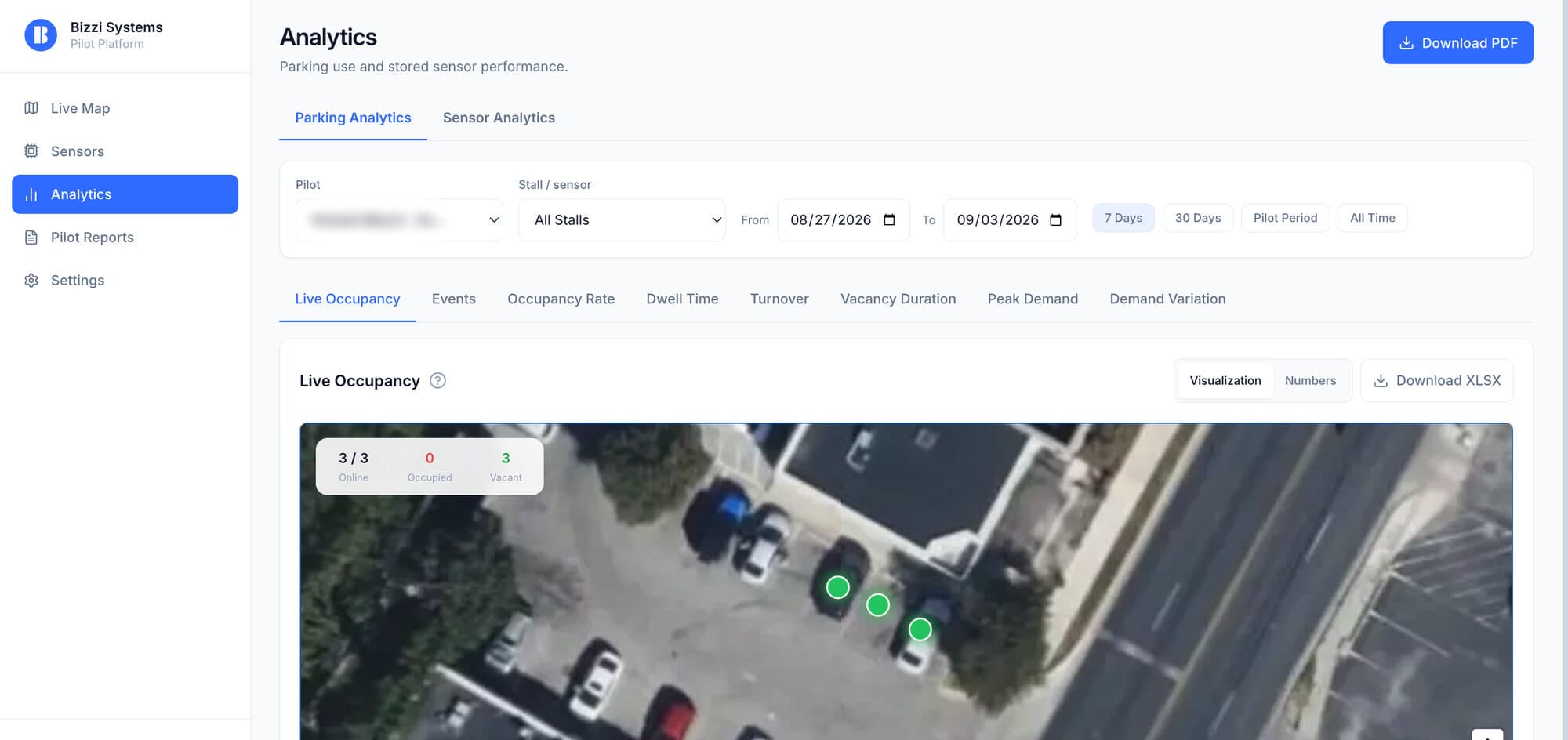Open the Live Occupancy tab

pyautogui.click(x=347, y=299)
